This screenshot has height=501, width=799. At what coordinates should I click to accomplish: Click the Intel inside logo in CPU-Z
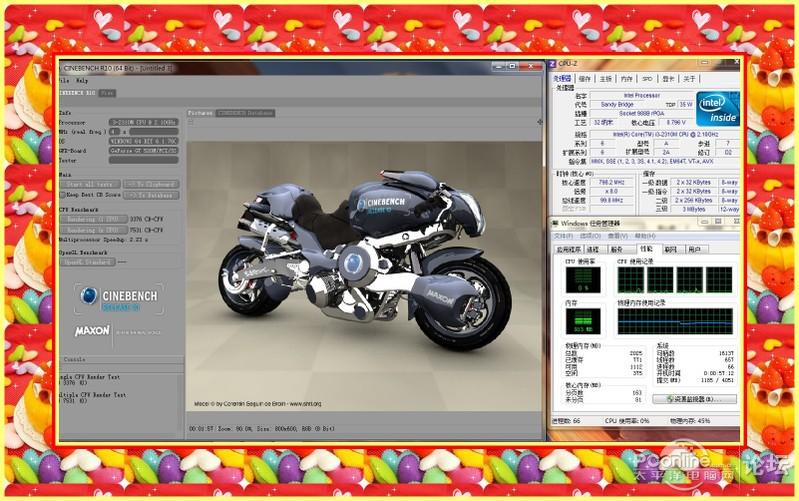tap(717, 109)
